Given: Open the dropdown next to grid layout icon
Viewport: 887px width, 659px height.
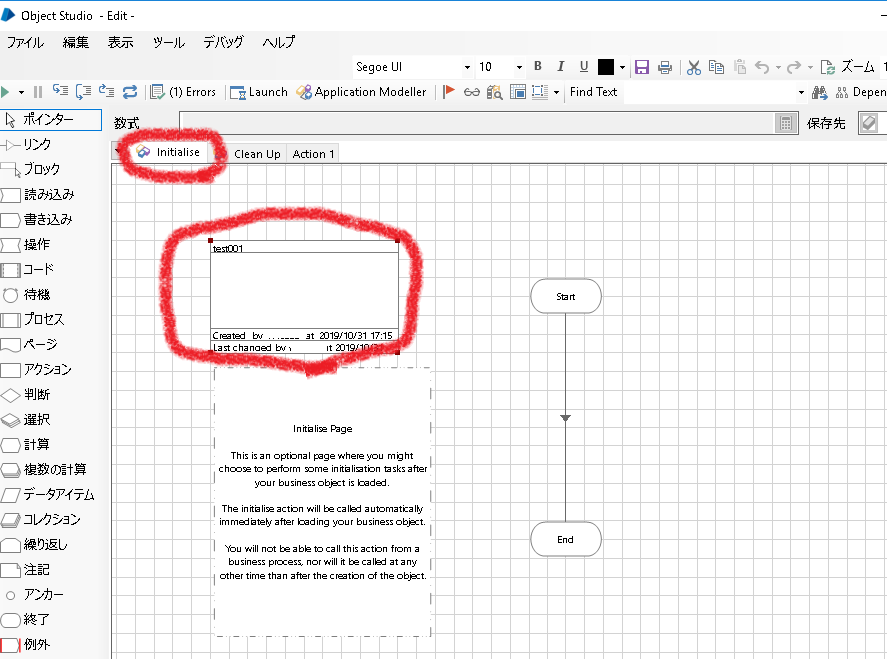Looking at the screenshot, I should pyautogui.click(x=557, y=92).
